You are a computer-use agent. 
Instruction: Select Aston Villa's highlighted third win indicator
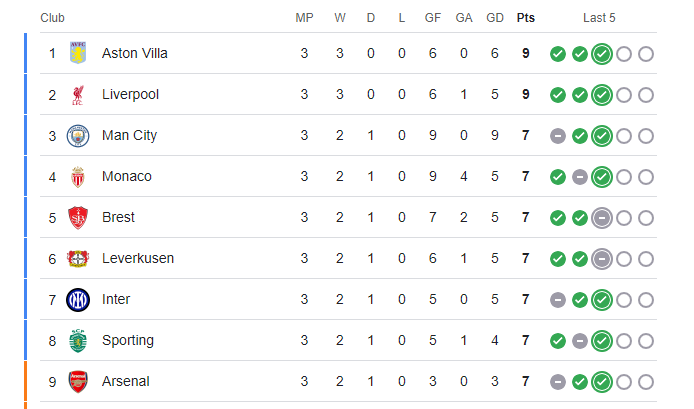click(x=601, y=54)
